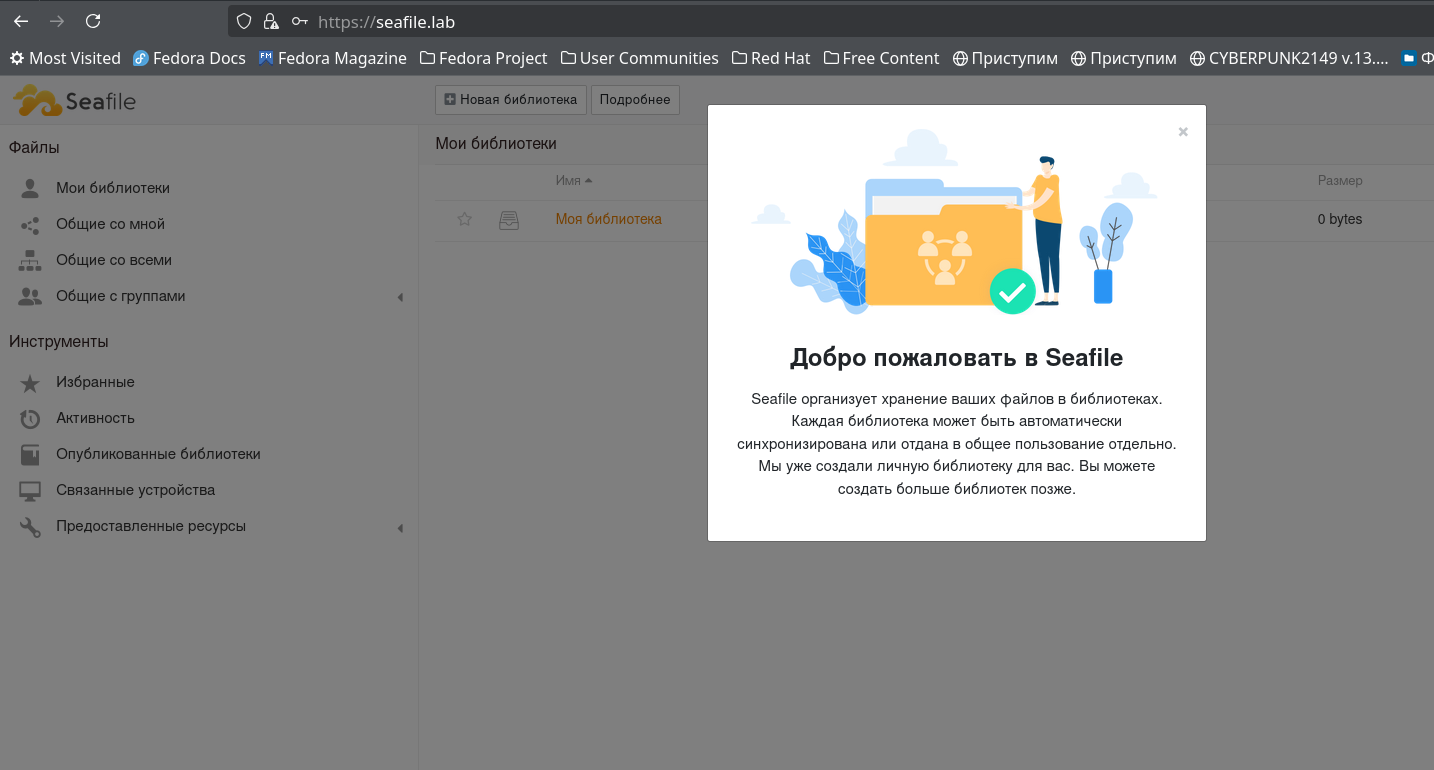Screen dimensions: 1434x770
Task: Click the 0 bytes size value
Action: [1340, 219]
